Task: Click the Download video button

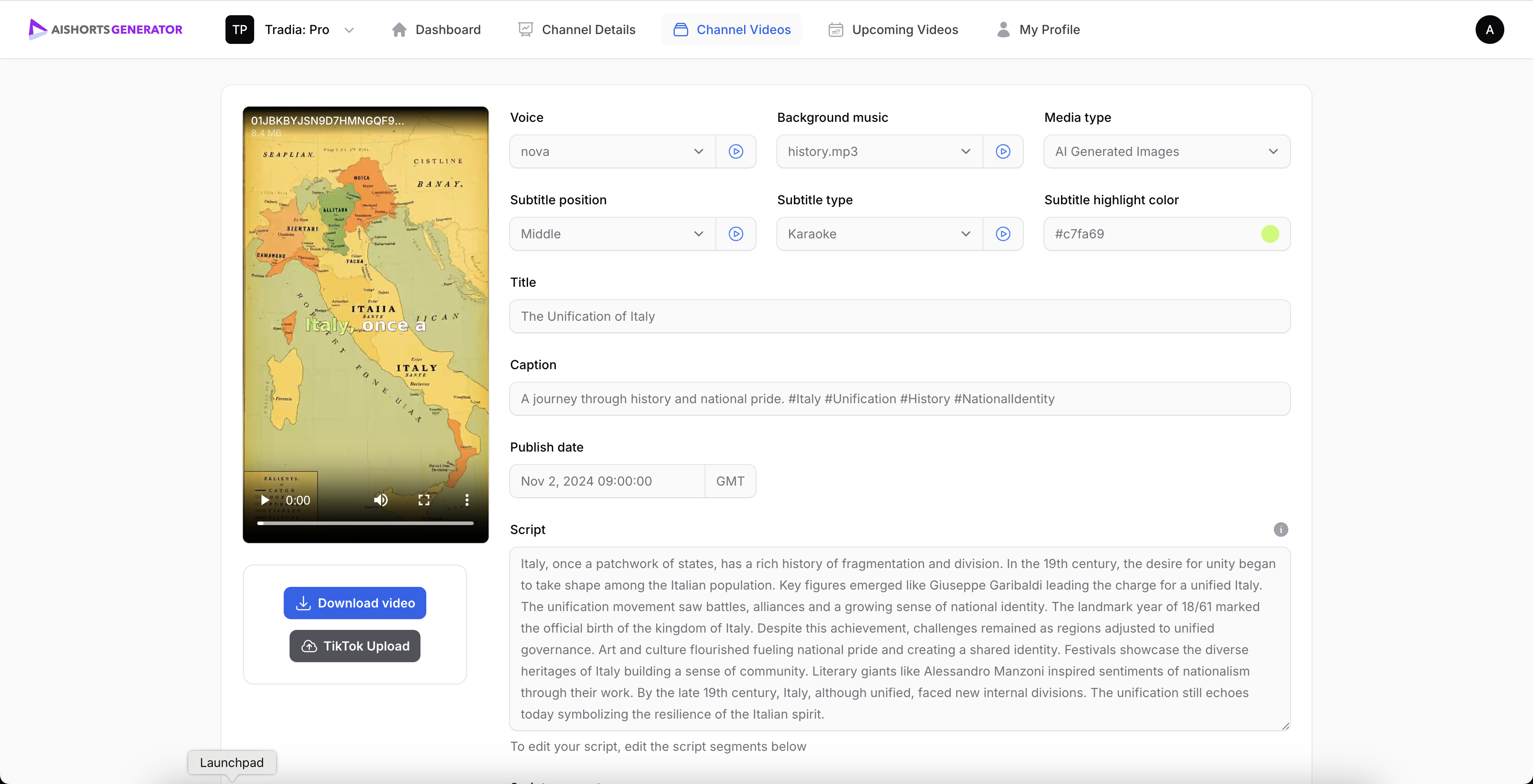Action: click(x=355, y=603)
